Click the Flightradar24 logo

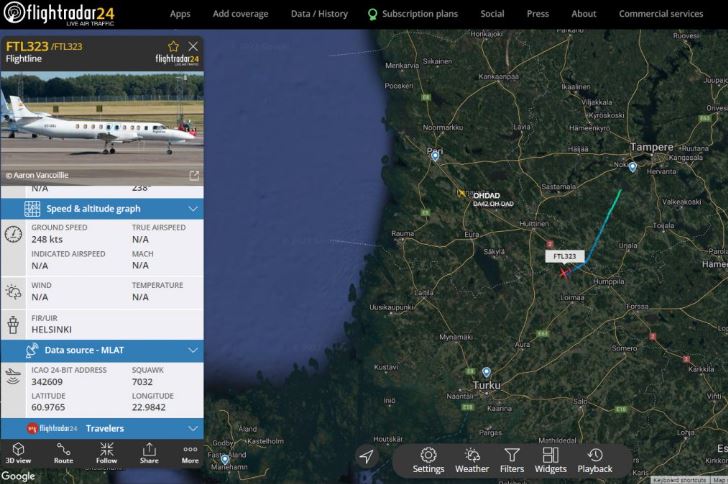click(x=59, y=13)
